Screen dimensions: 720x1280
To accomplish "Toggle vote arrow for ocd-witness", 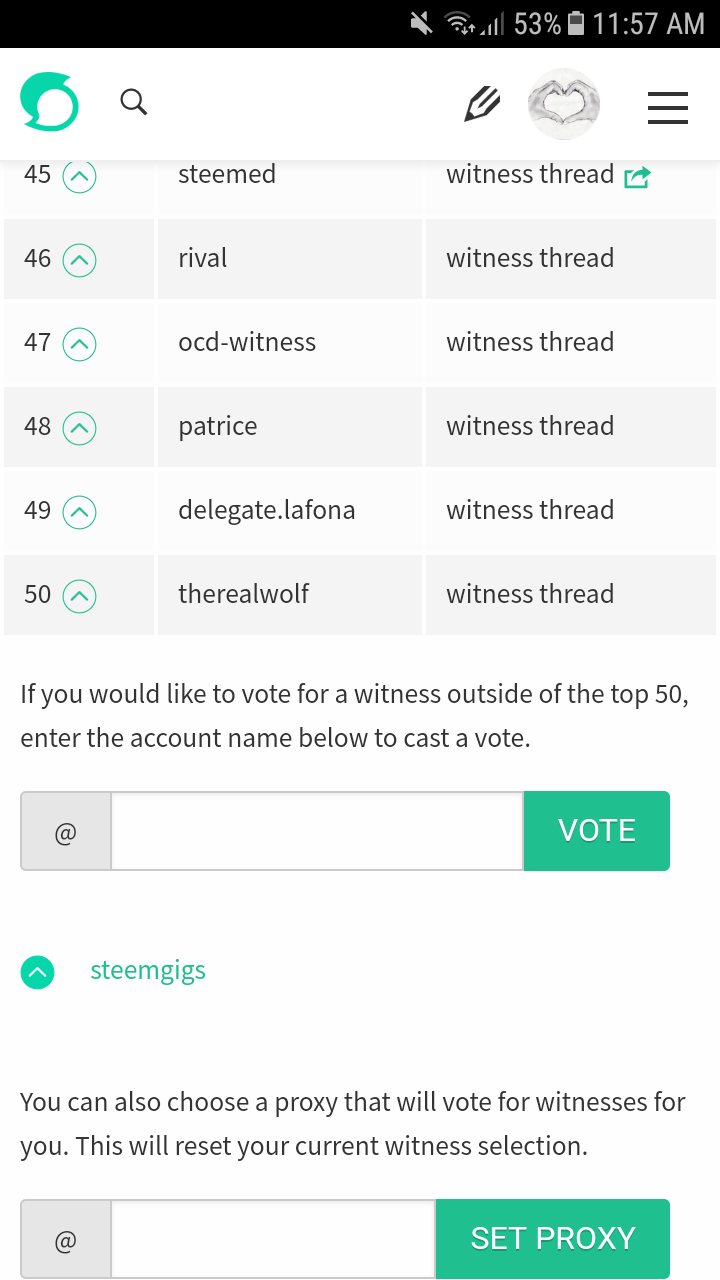I will (x=80, y=345).
